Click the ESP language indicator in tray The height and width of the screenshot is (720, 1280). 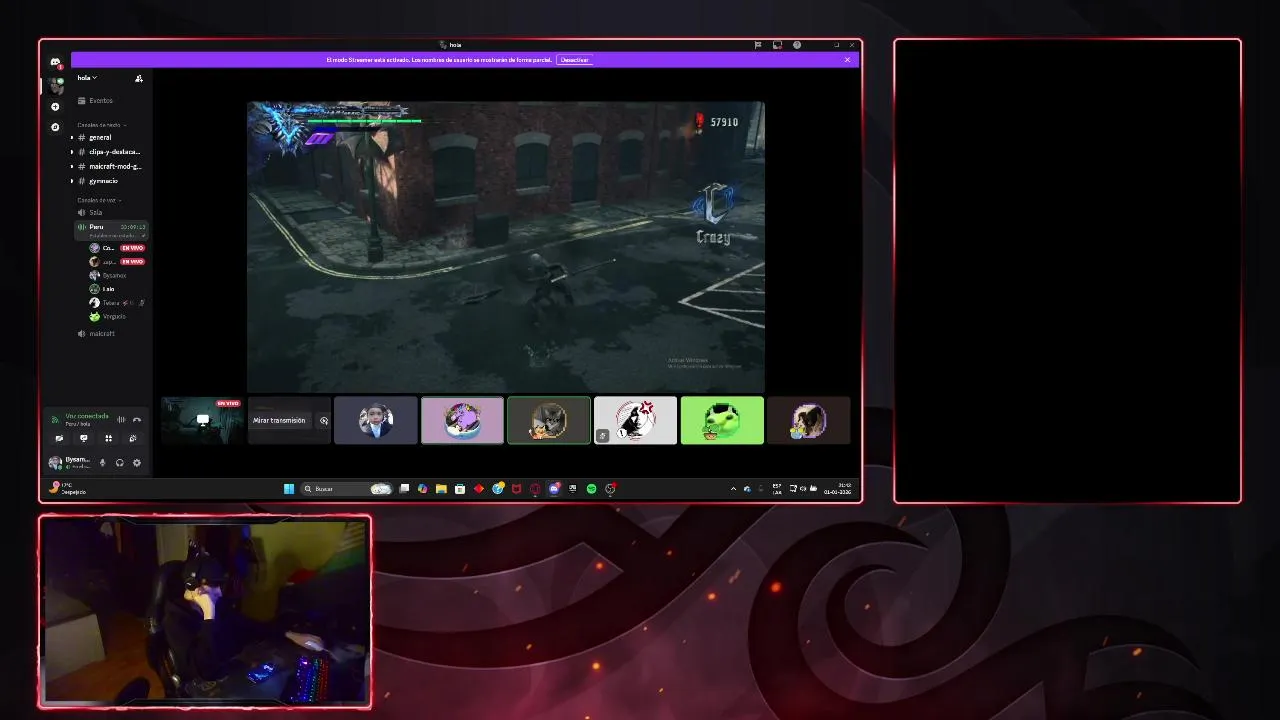click(777, 489)
